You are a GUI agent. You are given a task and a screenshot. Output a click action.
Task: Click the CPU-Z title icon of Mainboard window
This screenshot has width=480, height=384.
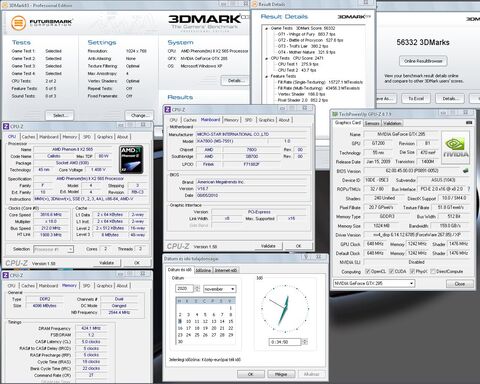click(168, 109)
